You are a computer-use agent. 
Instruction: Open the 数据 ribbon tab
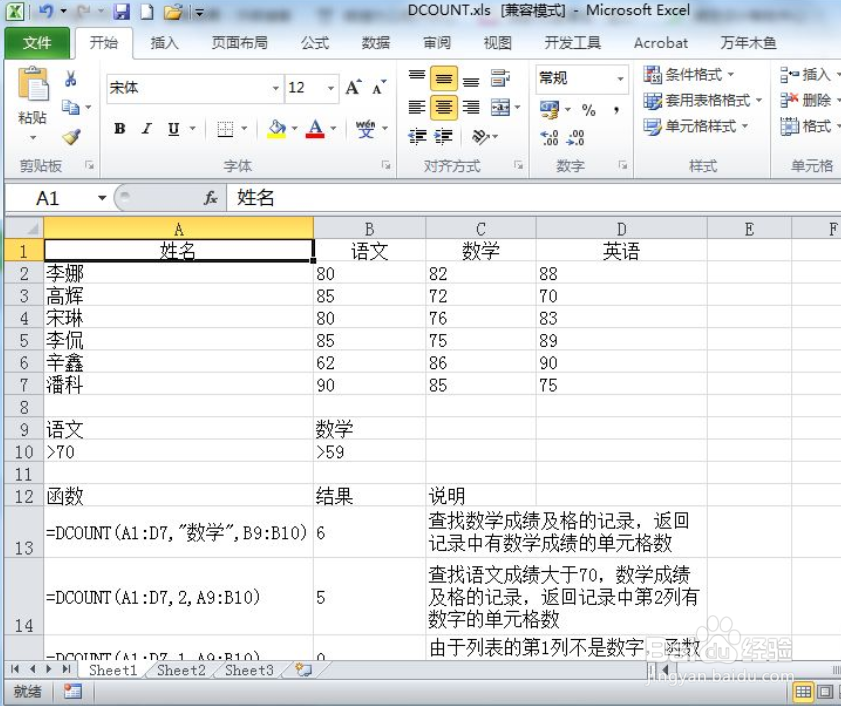pos(377,43)
